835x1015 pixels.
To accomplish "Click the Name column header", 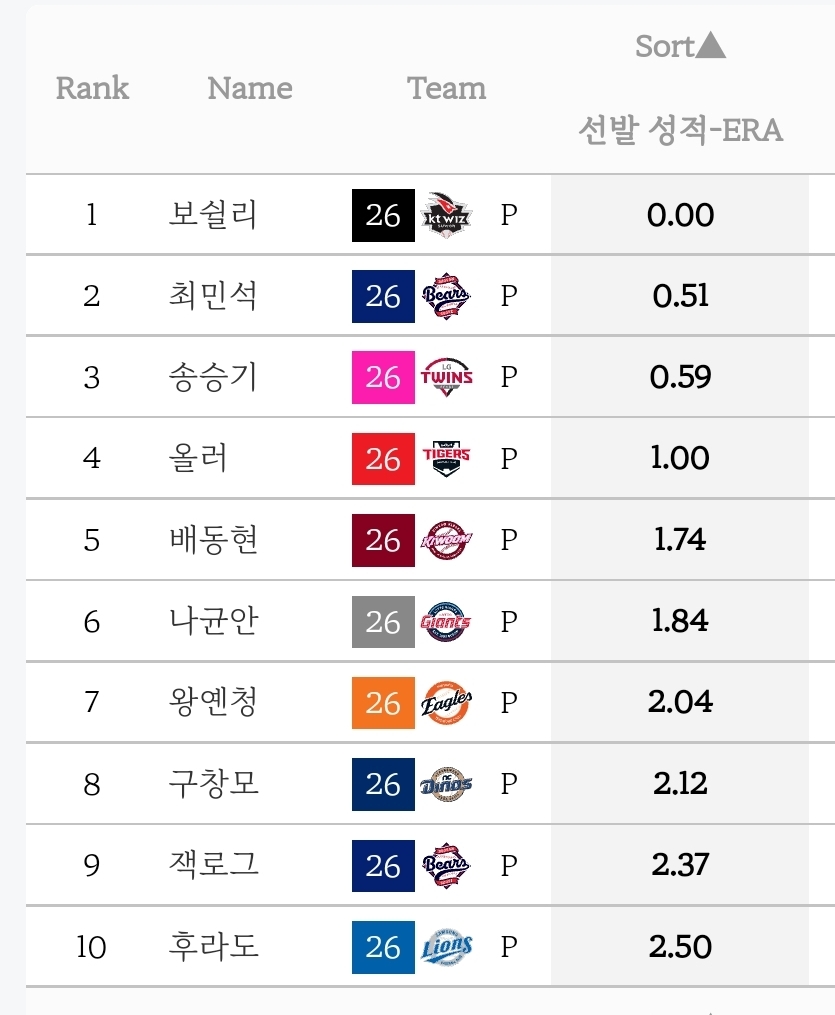I will [250, 89].
